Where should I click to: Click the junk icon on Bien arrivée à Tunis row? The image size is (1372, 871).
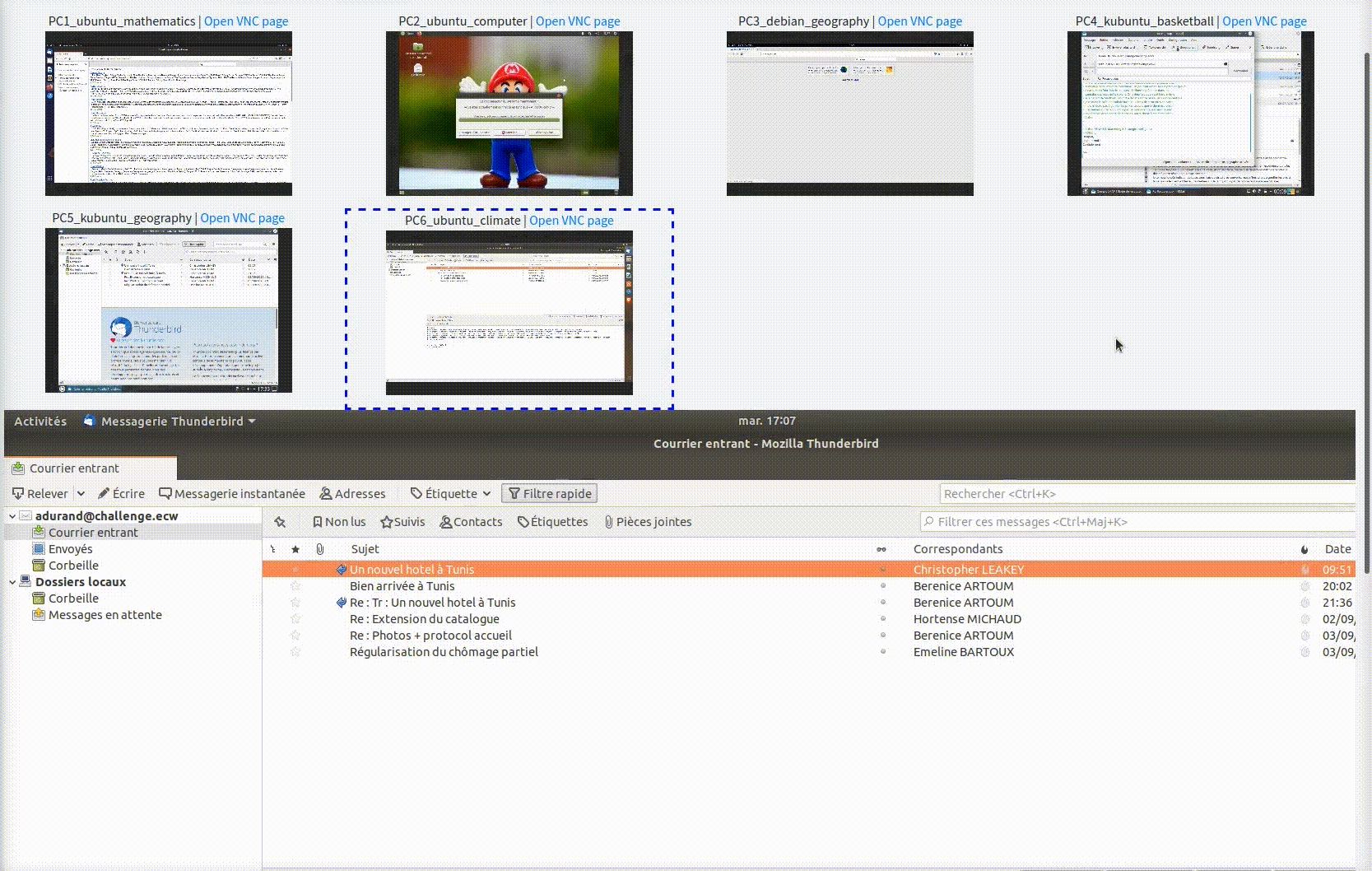click(x=1305, y=586)
